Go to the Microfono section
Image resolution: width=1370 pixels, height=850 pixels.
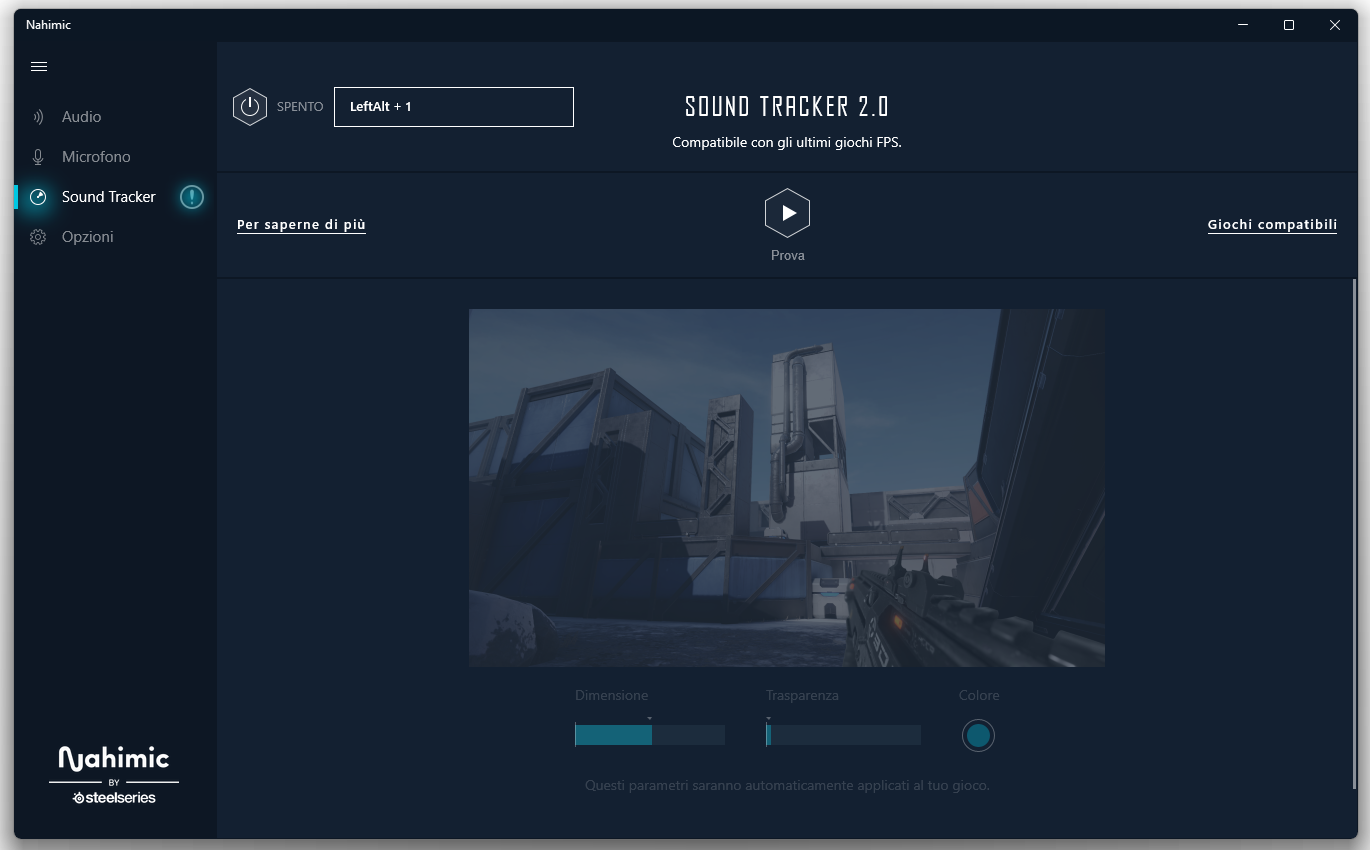coord(96,157)
